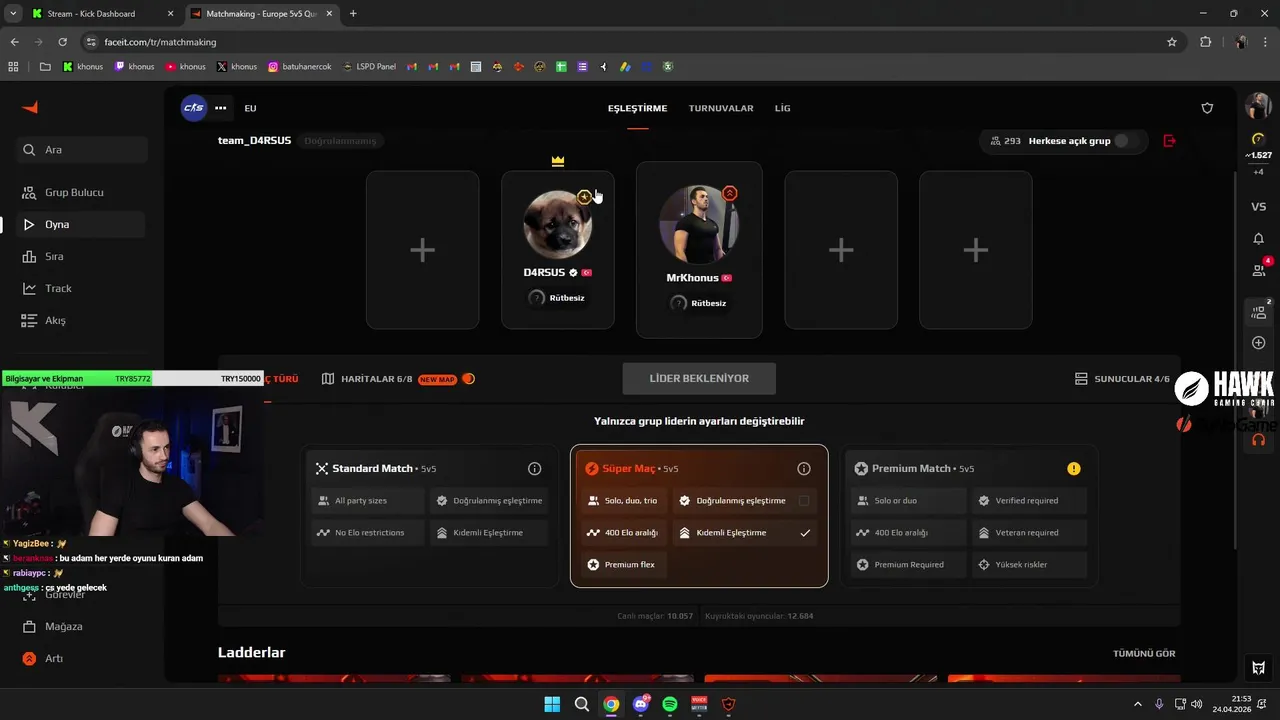The width and height of the screenshot is (1280, 720).
Task: Add player in the last empty slot
Action: click(x=975, y=250)
